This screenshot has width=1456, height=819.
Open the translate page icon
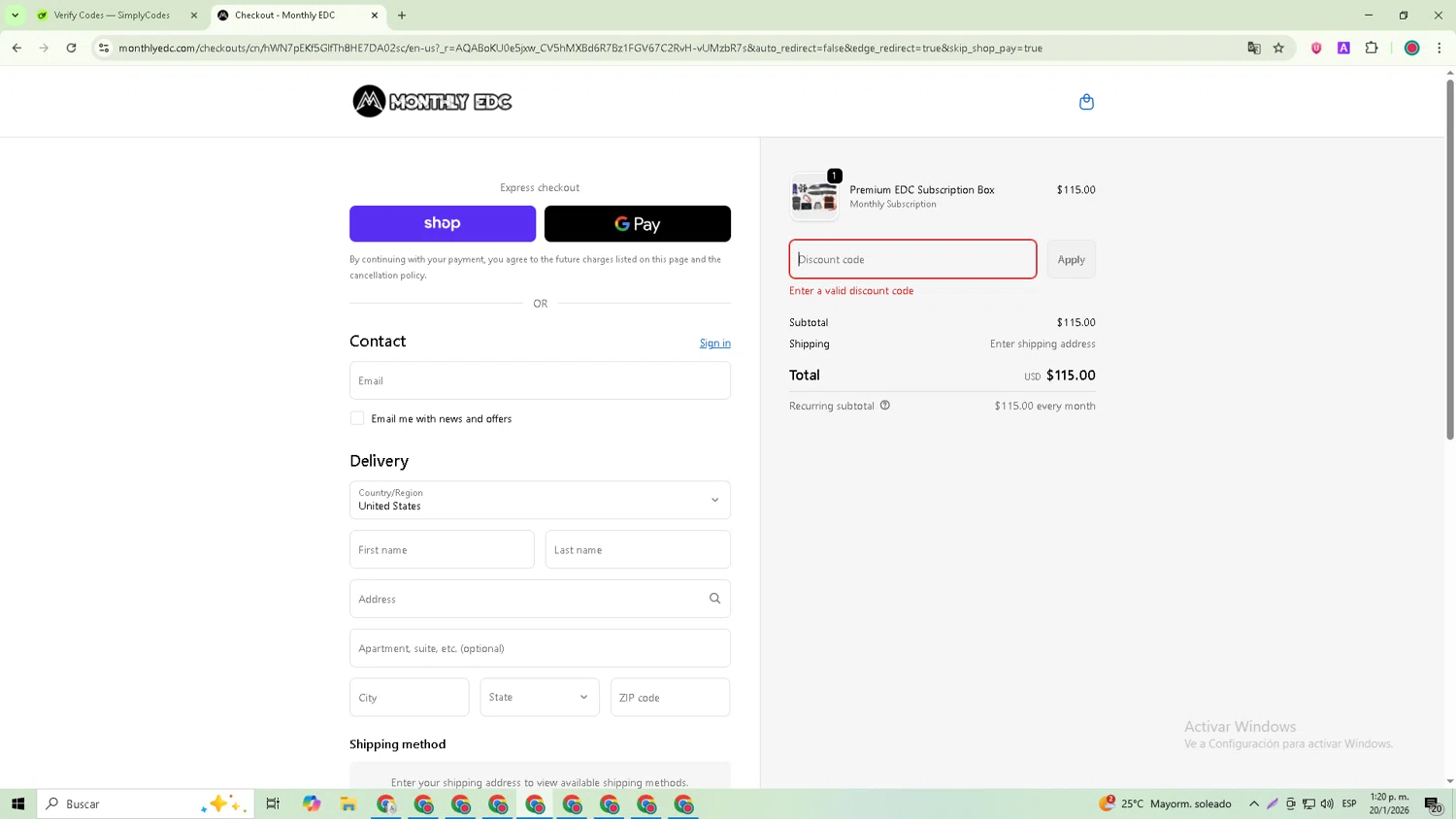pyautogui.click(x=1254, y=48)
